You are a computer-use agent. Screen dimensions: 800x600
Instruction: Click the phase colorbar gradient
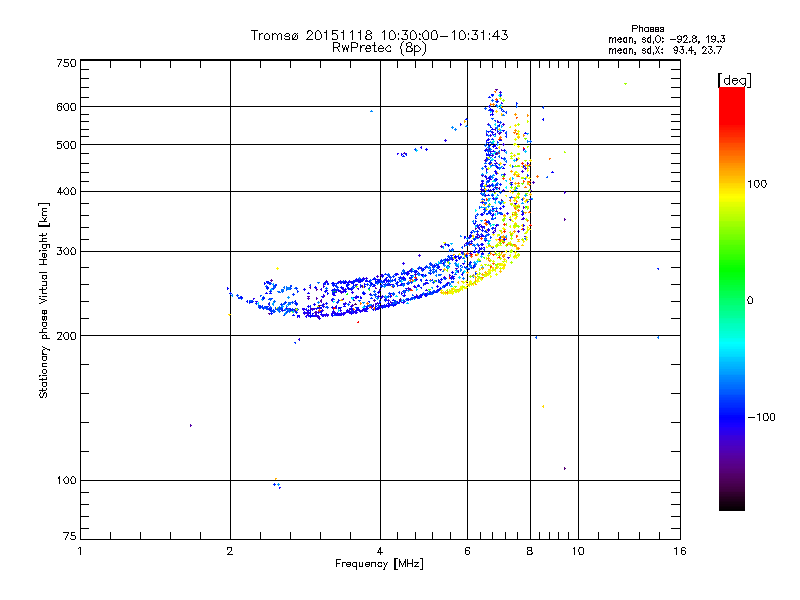[x=732, y=298]
